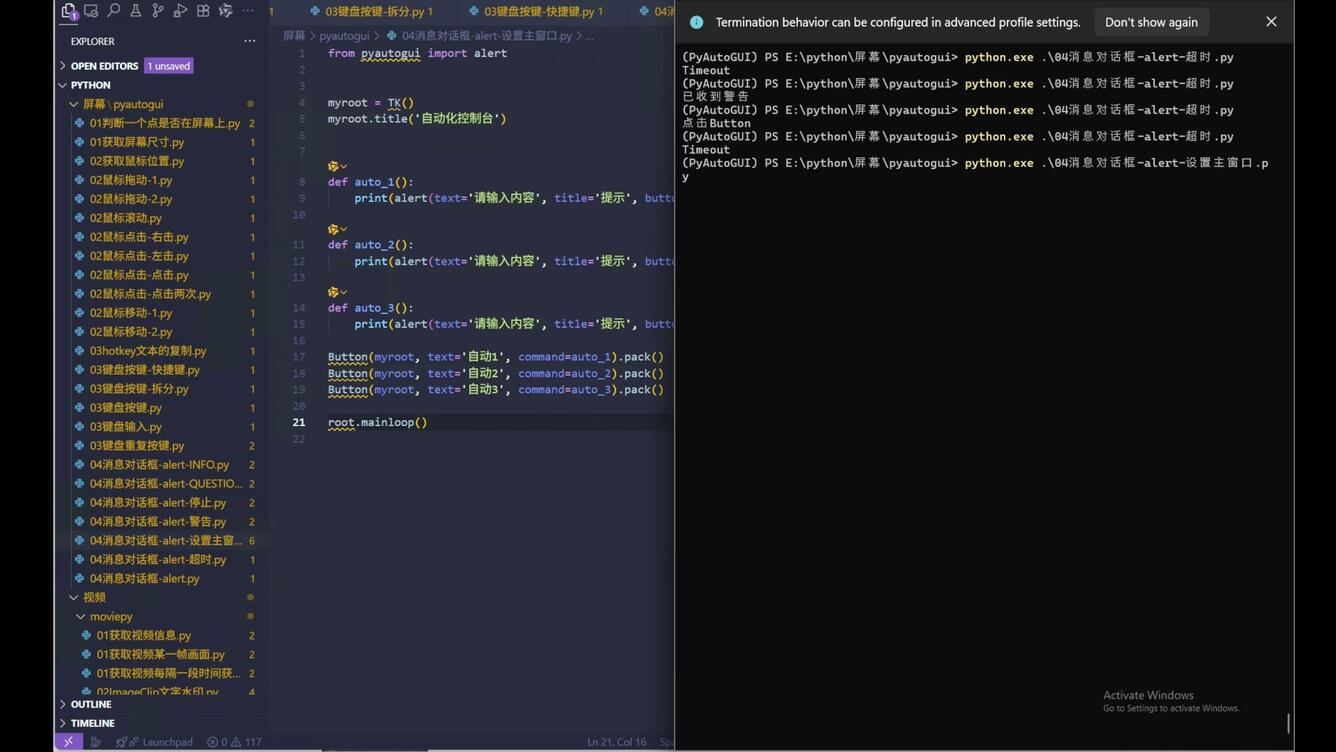Image resolution: width=1336 pixels, height=752 pixels.
Task: Click the "Don't show again" button
Action: point(1151,22)
